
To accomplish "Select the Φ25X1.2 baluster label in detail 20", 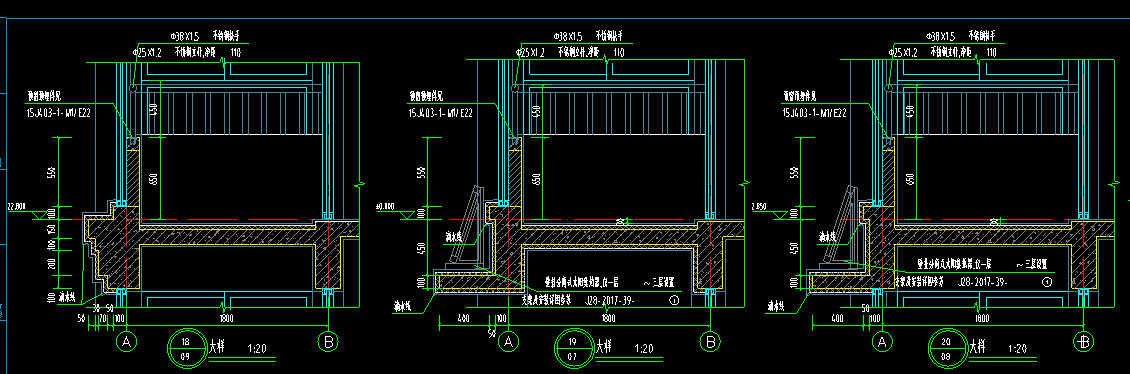I will 903,52.
